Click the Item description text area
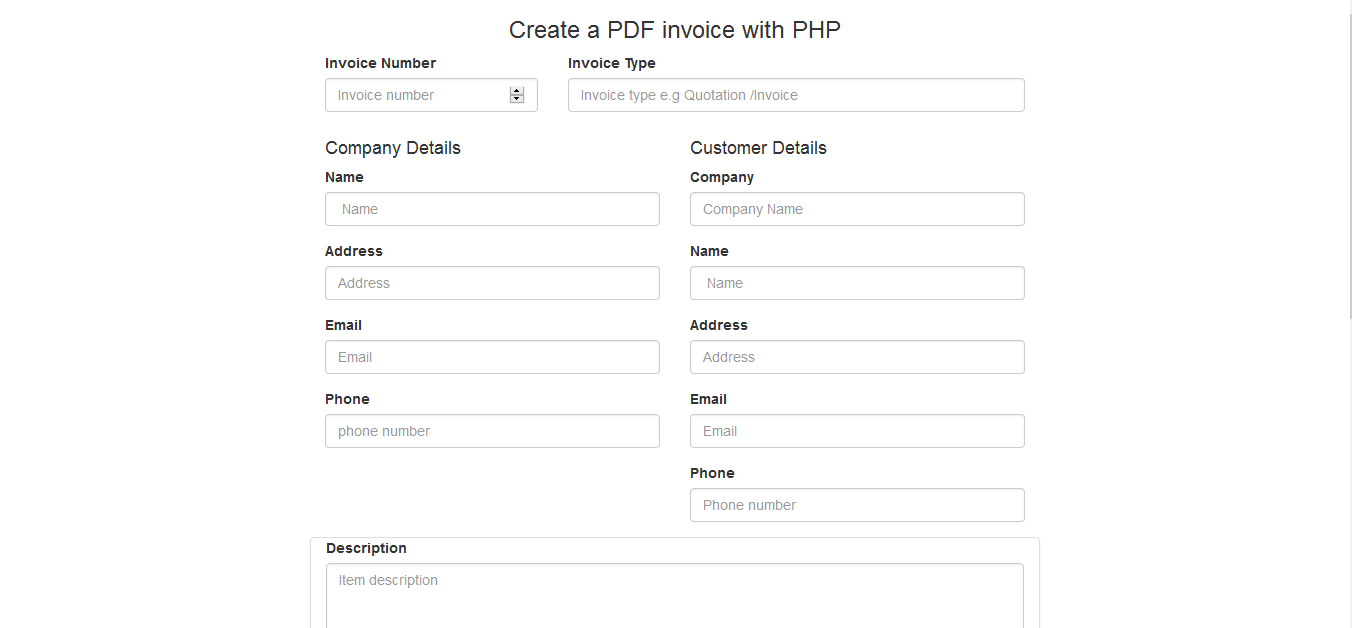The image size is (1352, 628). point(674,595)
